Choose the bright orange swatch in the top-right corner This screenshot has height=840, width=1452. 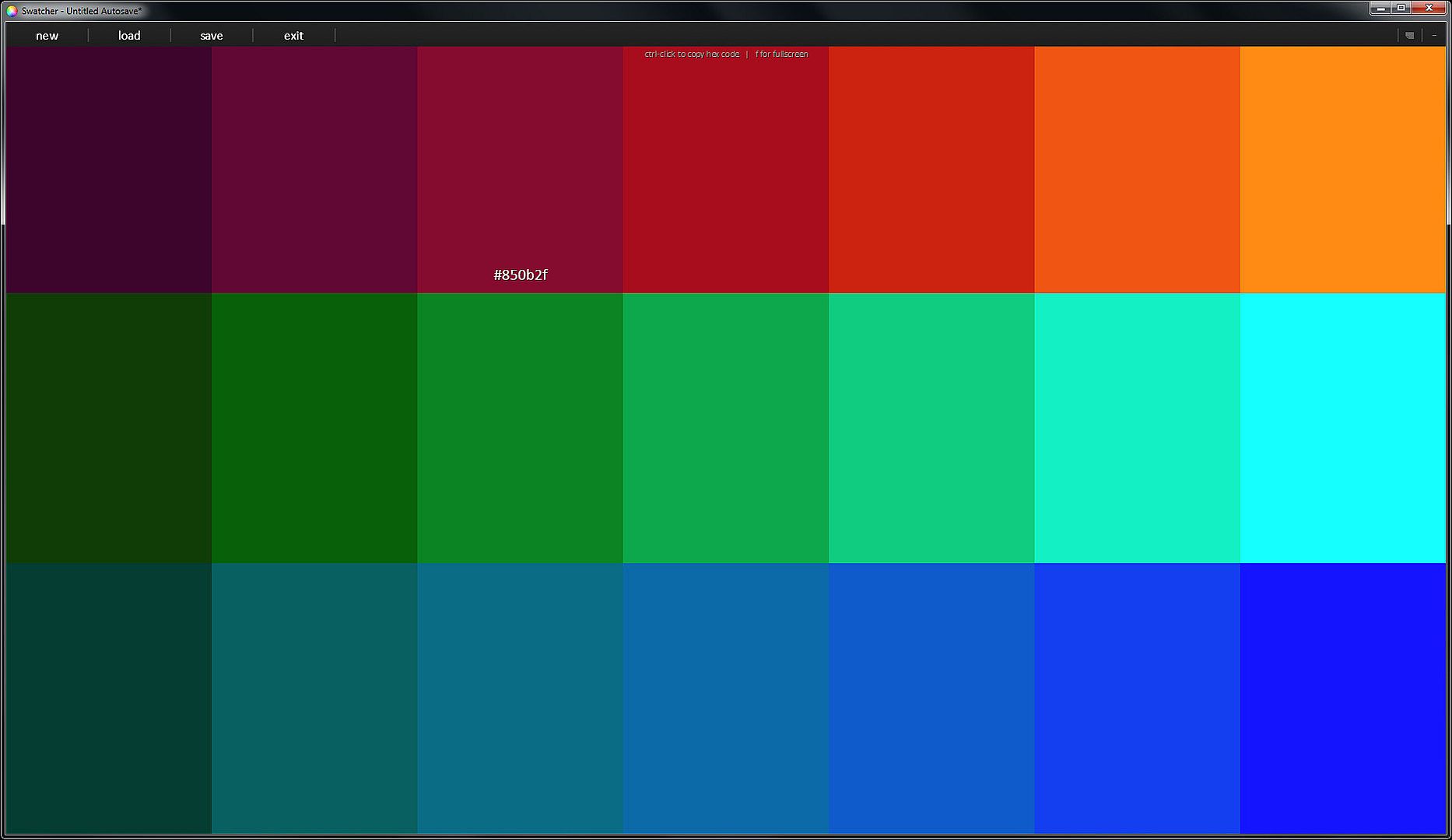(x=1342, y=170)
